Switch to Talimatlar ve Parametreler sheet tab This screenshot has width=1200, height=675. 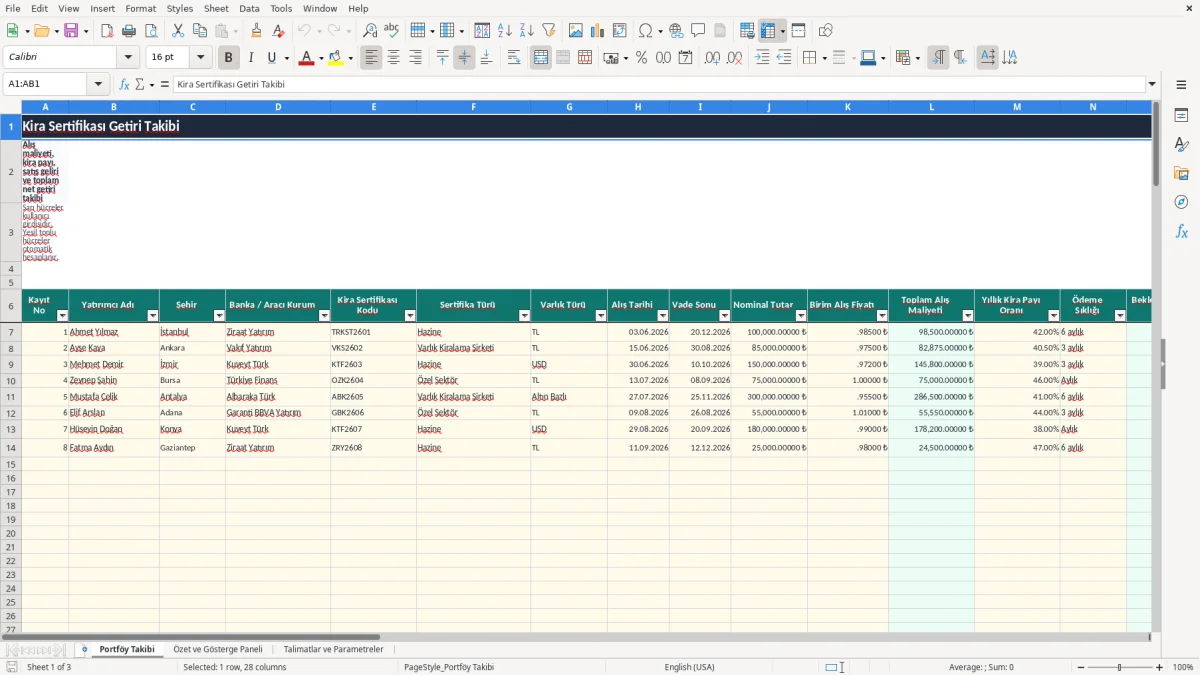(333, 650)
